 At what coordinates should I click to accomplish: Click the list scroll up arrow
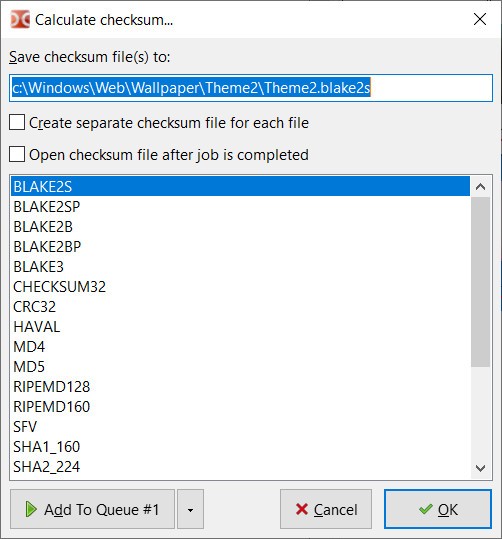click(480, 187)
